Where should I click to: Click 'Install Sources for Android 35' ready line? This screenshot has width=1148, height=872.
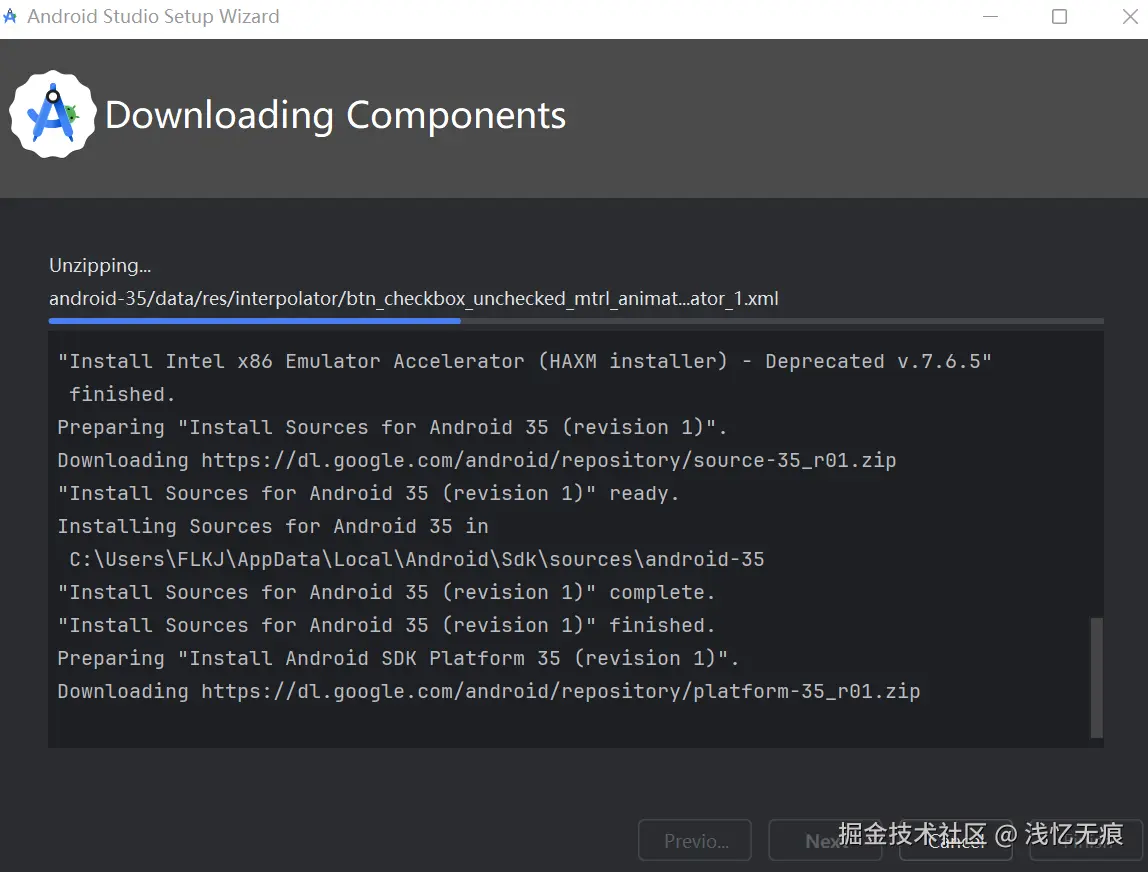(x=368, y=493)
